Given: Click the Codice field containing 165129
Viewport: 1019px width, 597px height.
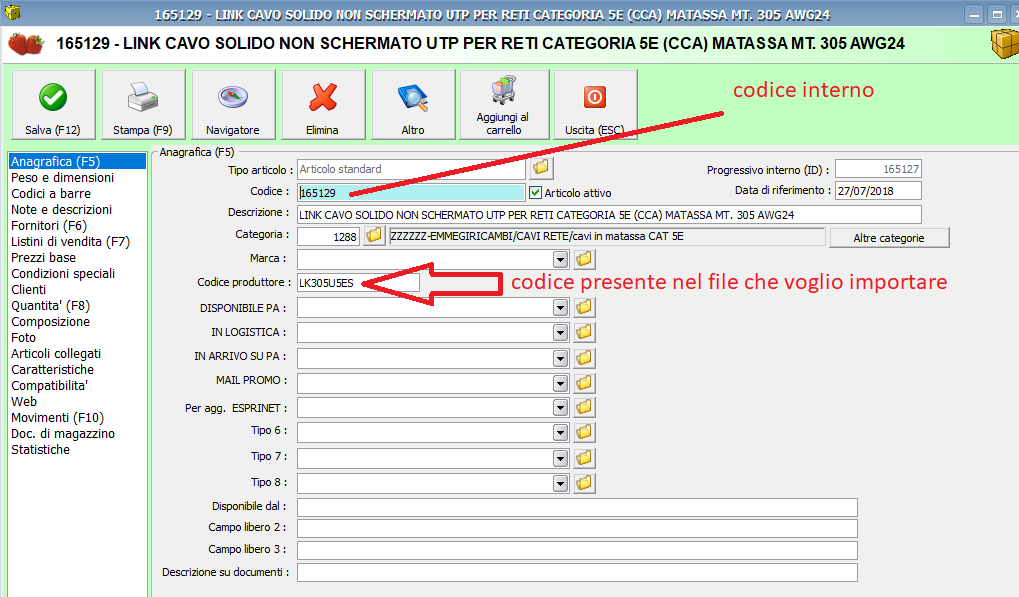Looking at the screenshot, I should pos(411,192).
